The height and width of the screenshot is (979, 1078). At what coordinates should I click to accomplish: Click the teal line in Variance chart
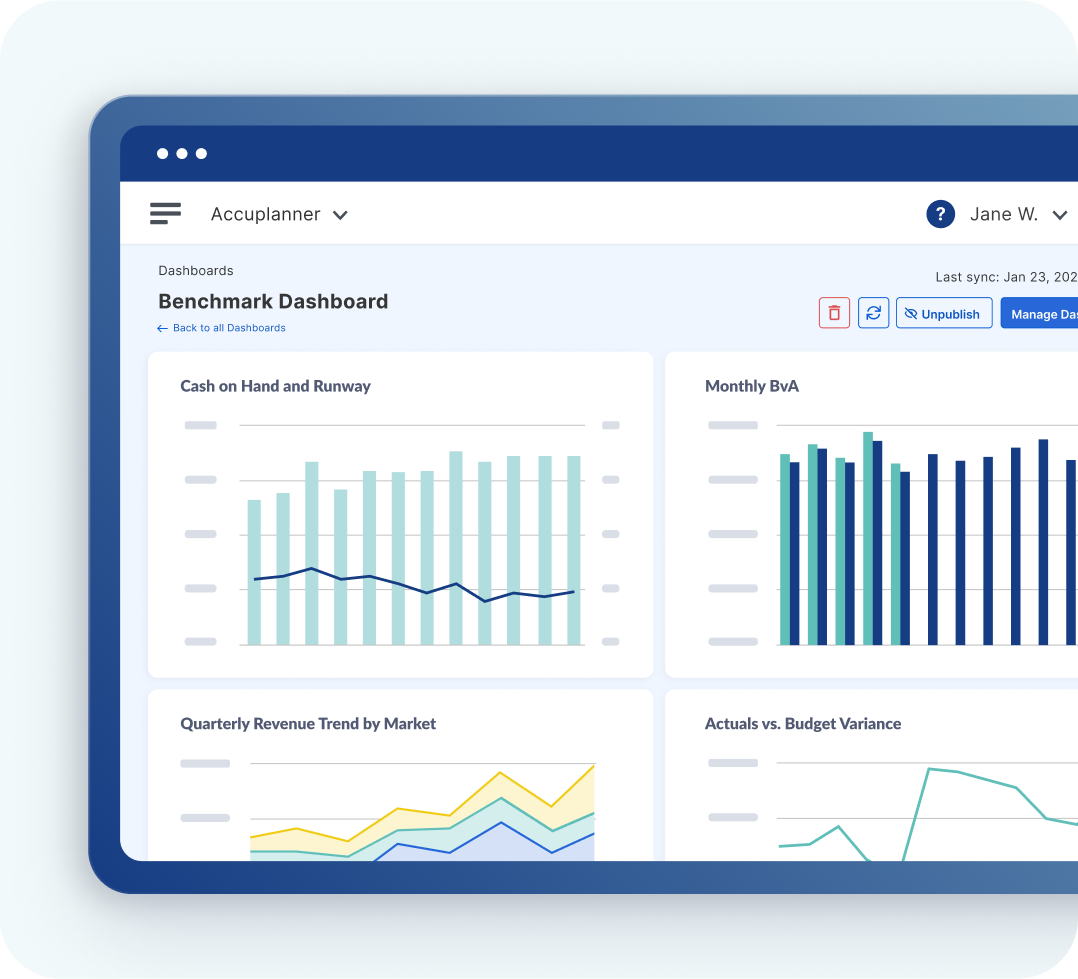coord(929,769)
